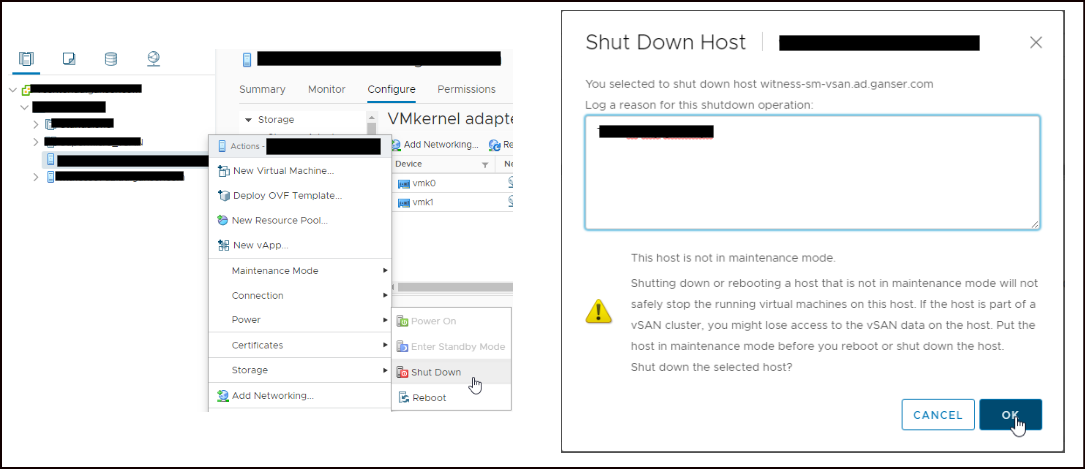Switch to the Summary tab

(x=262, y=89)
